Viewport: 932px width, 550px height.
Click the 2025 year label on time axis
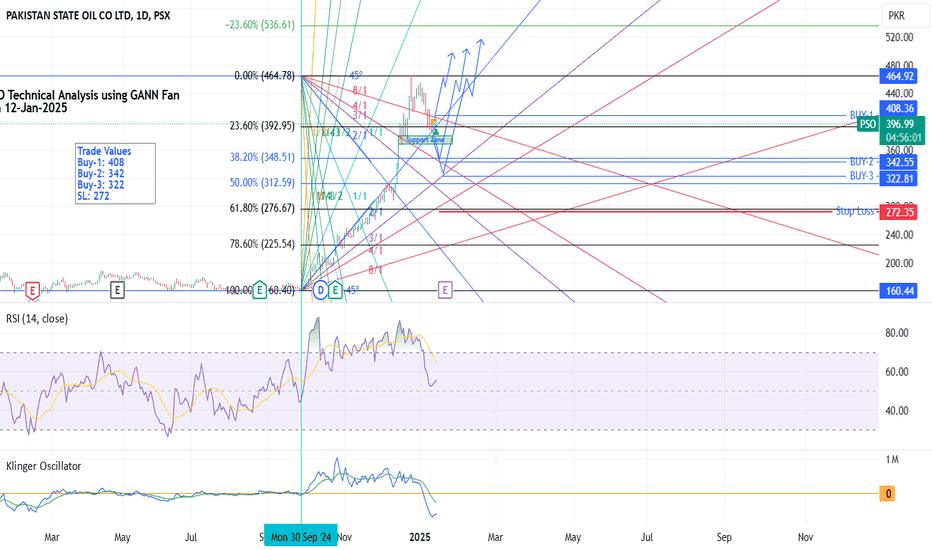[x=420, y=538]
